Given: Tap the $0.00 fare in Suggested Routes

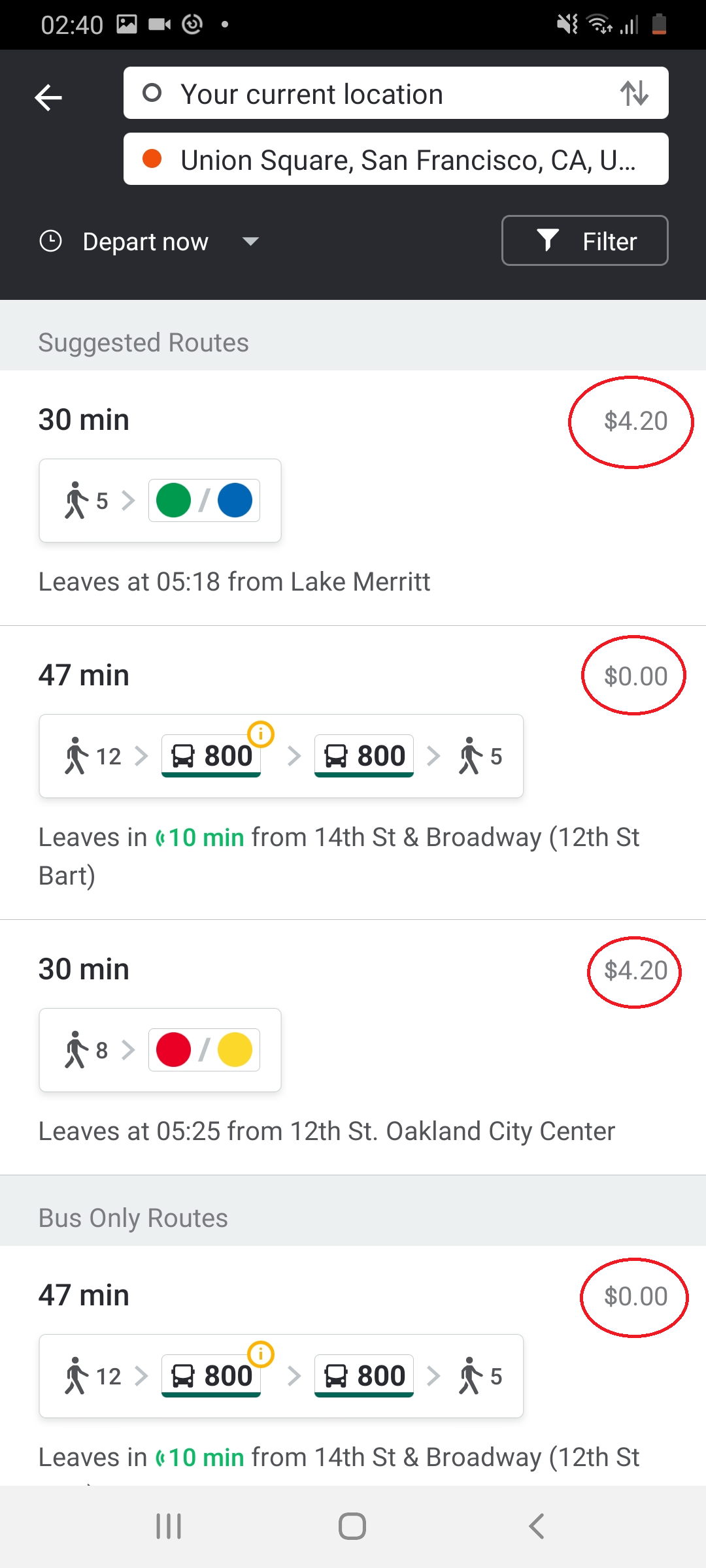Looking at the screenshot, I should pos(635,676).
